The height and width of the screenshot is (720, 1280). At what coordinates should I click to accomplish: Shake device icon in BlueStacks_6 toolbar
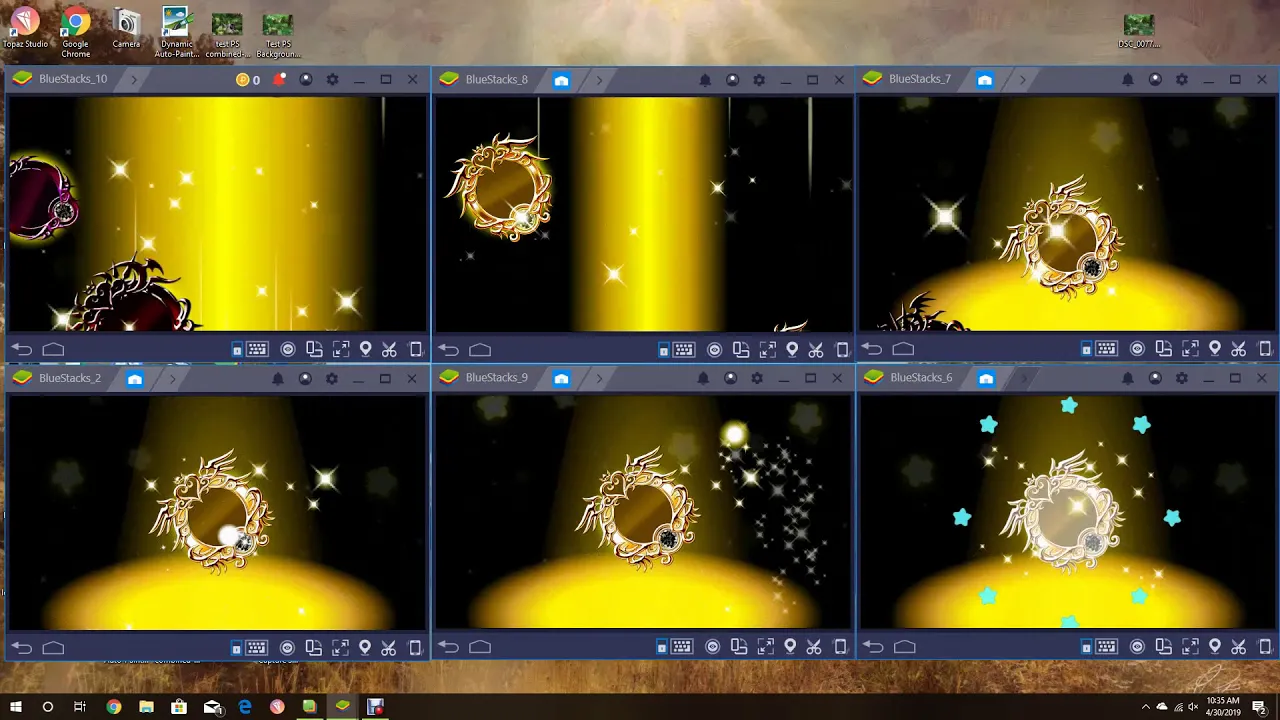coord(1265,647)
